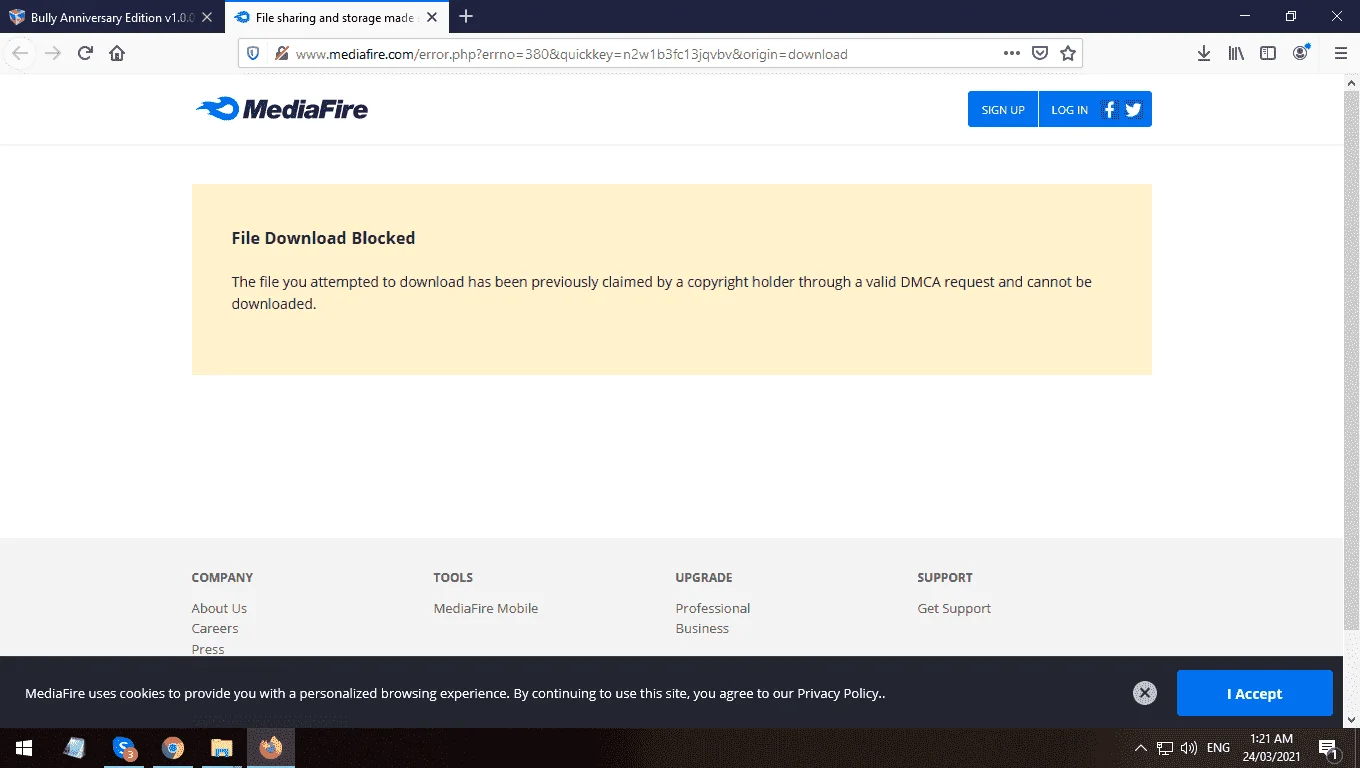Image resolution: width=1360 pixels, height=768 pixels.
Task: Open the Firefox hamburger menu
Action: [1341, 54]
